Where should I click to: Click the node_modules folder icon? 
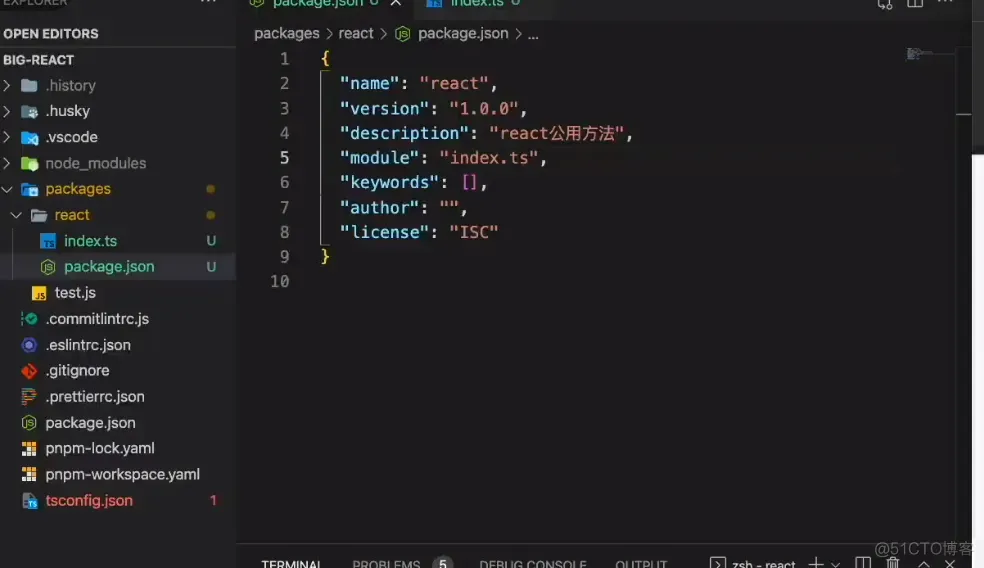[x=29, y=164]
